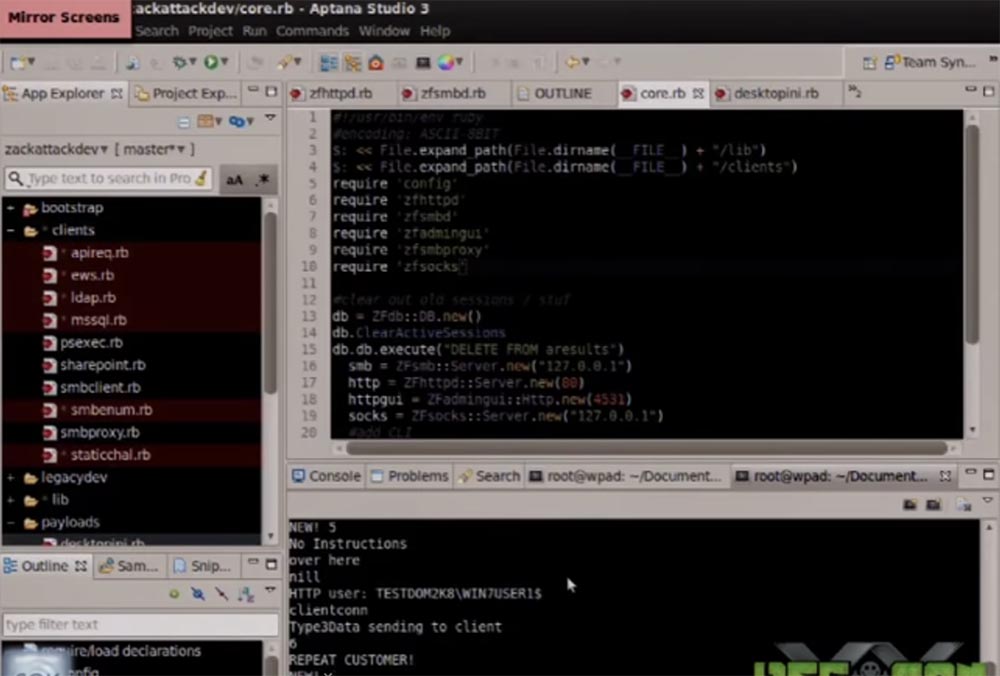Click the editor vertical scrollbar
The image size is (1000, 676).
point(972,233)
